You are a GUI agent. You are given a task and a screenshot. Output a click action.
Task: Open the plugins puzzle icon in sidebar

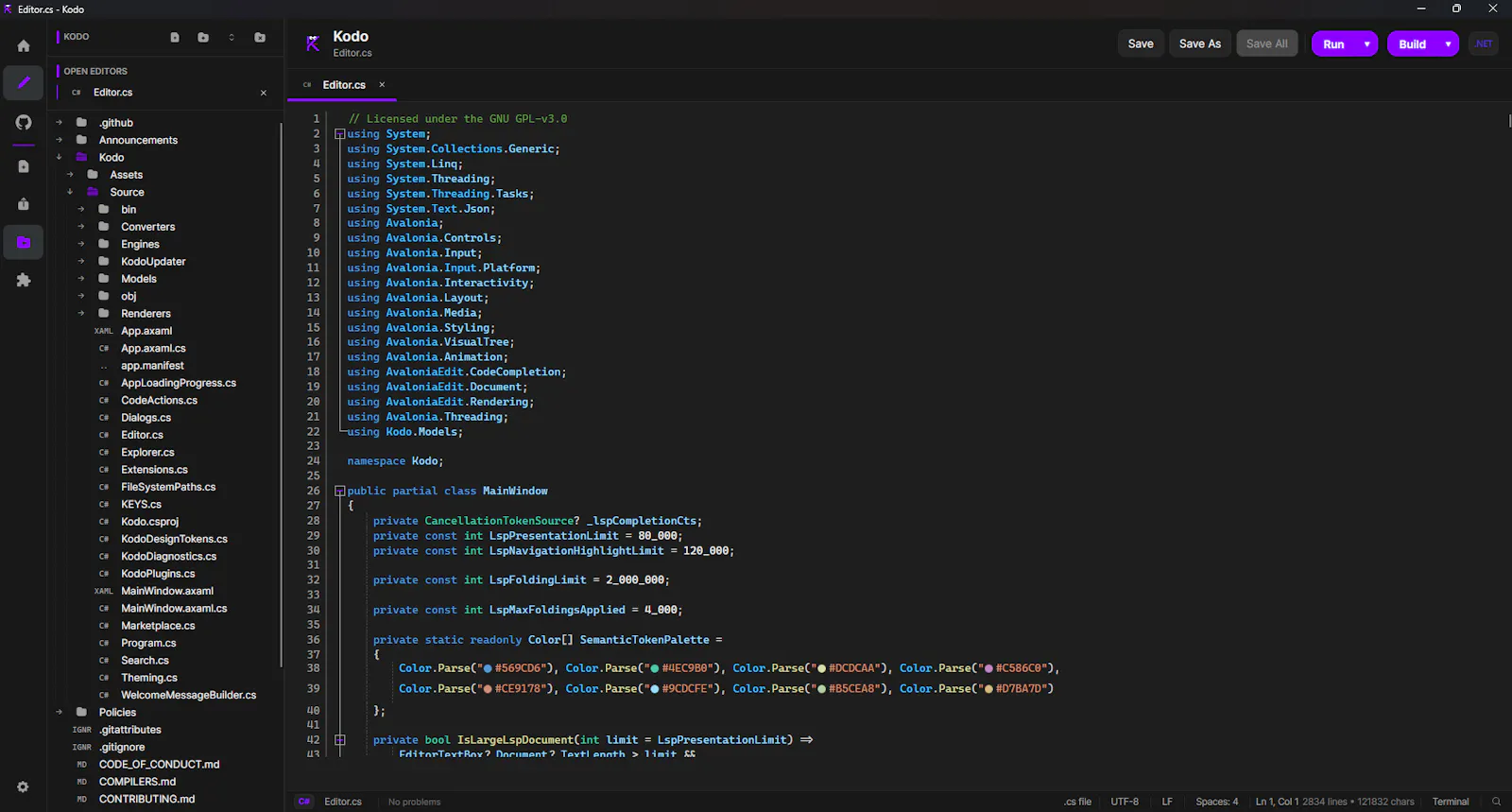pyautogui.click(x=24, y=281)
